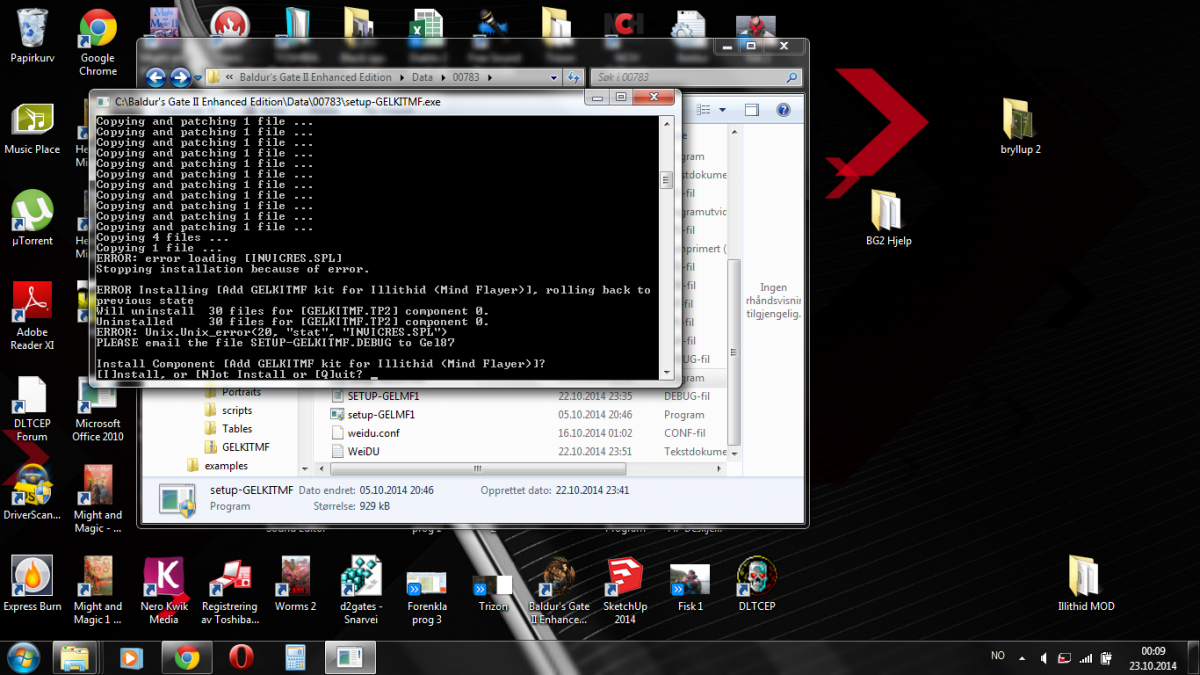The image size is (1200, 675).
Task: Open Opera browser from the taskbar
Action: pos(240,657)
